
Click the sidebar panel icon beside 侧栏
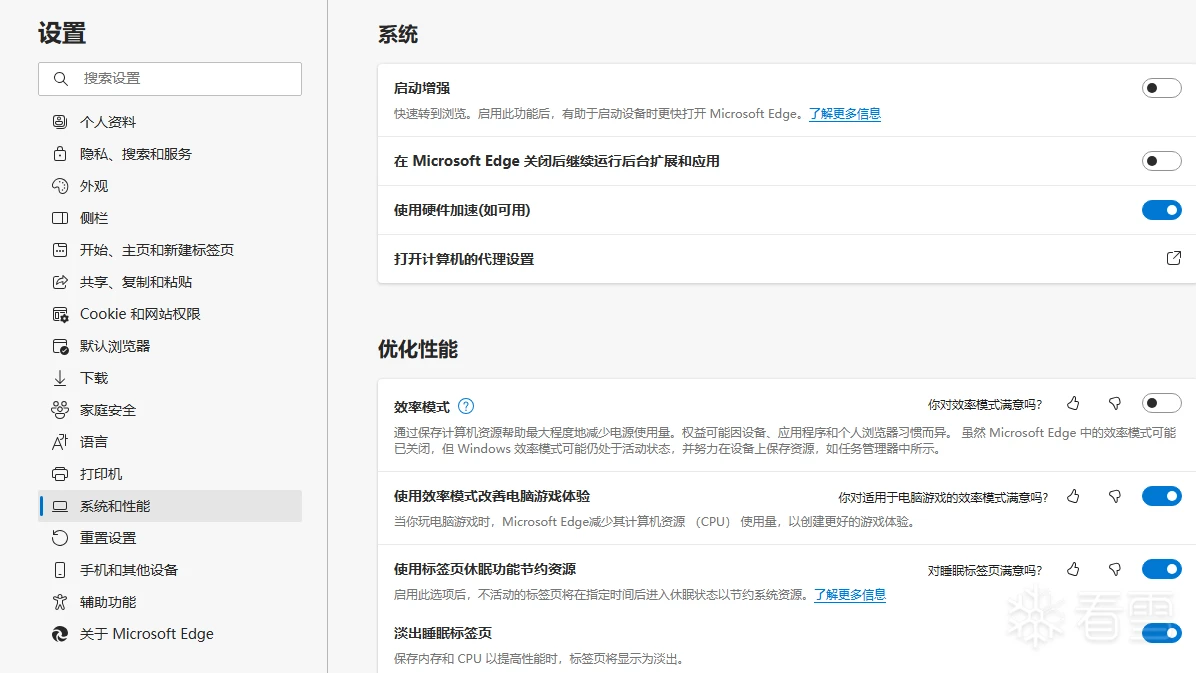[59, 218]
